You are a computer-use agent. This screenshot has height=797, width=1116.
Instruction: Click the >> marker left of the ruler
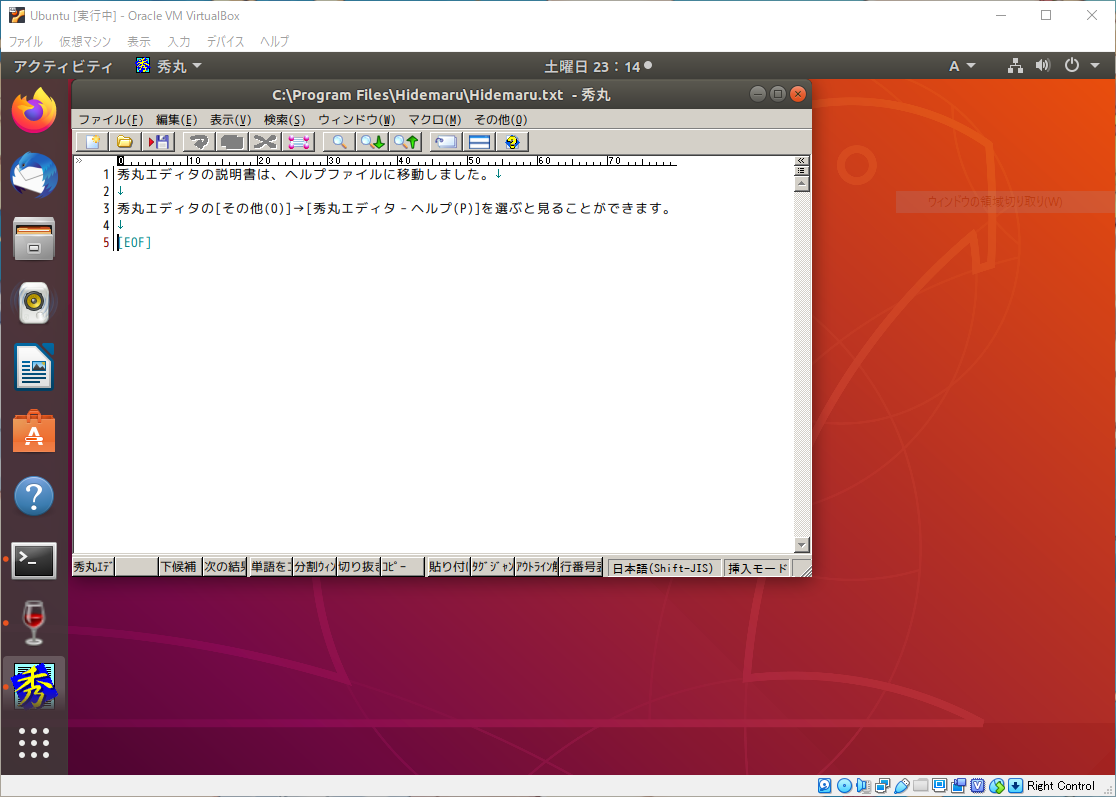coord(78,161)
